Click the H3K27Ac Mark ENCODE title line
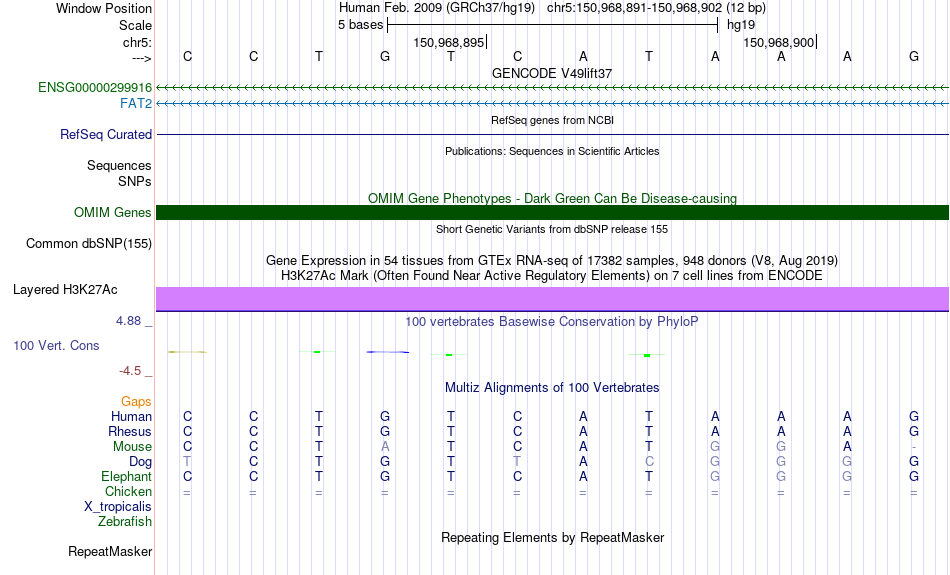This screenshot has height=575, width=950. [552, 275]
